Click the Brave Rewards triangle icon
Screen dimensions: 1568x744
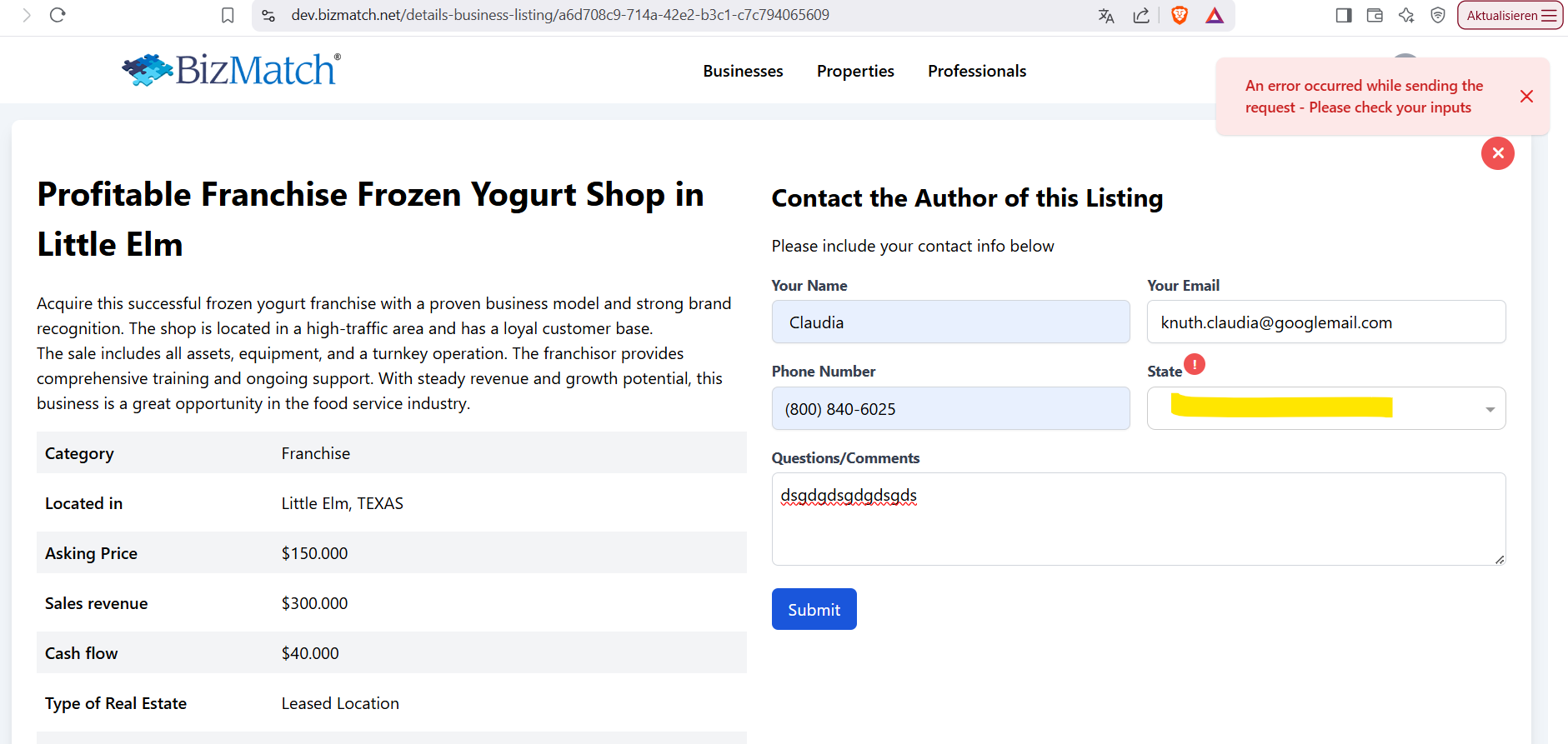[x=1215, y=15]
